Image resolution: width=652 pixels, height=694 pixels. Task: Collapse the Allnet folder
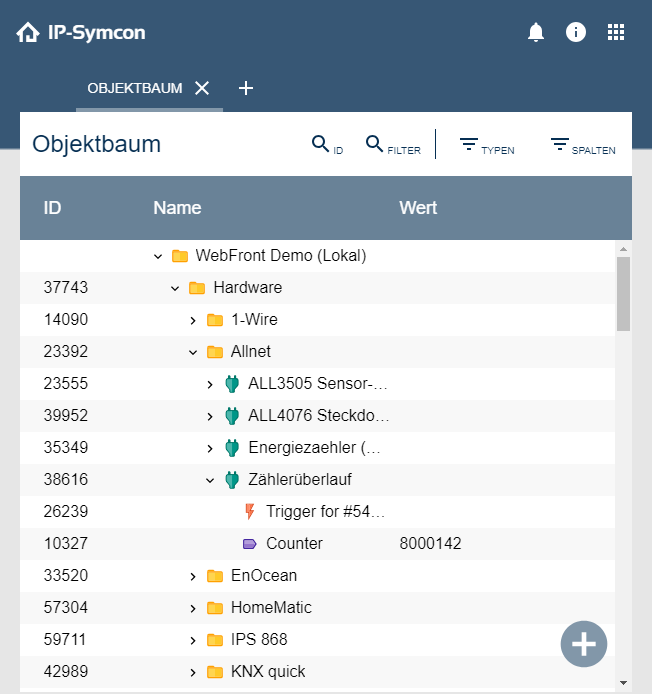click(x=193, y=352)
